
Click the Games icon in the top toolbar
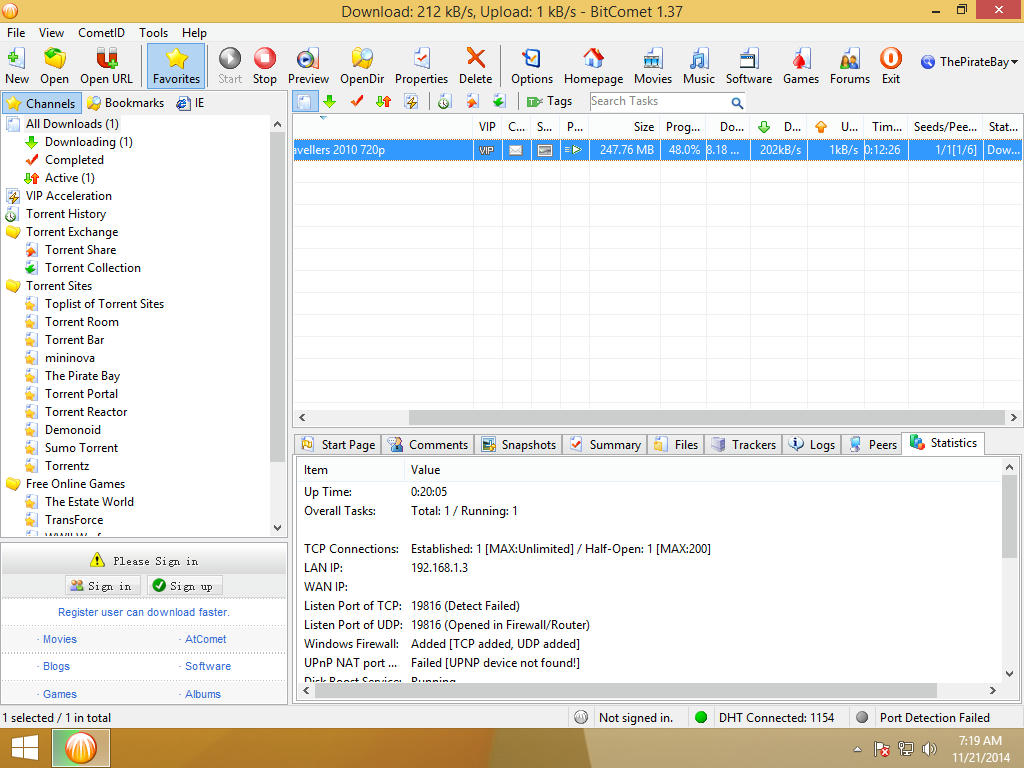[x=801, y=66]
